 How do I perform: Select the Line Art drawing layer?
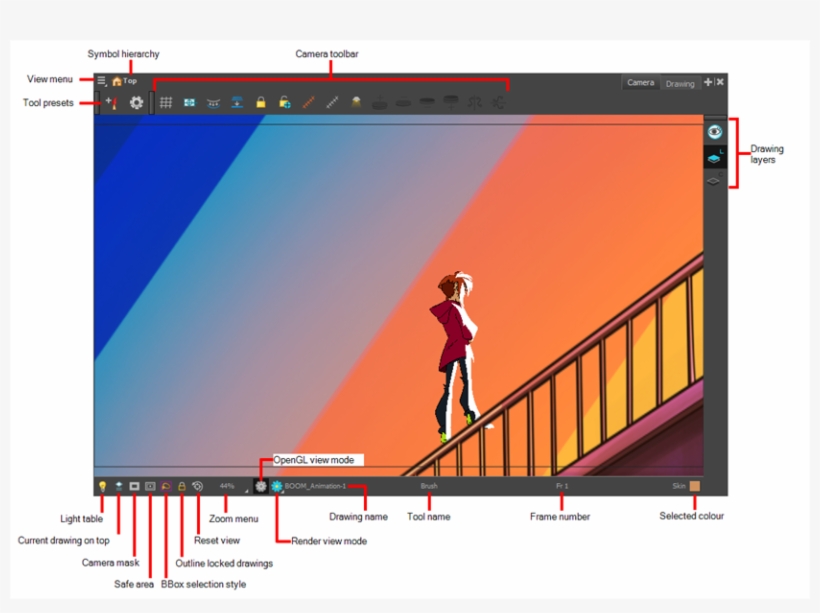(x=714, y=157)
